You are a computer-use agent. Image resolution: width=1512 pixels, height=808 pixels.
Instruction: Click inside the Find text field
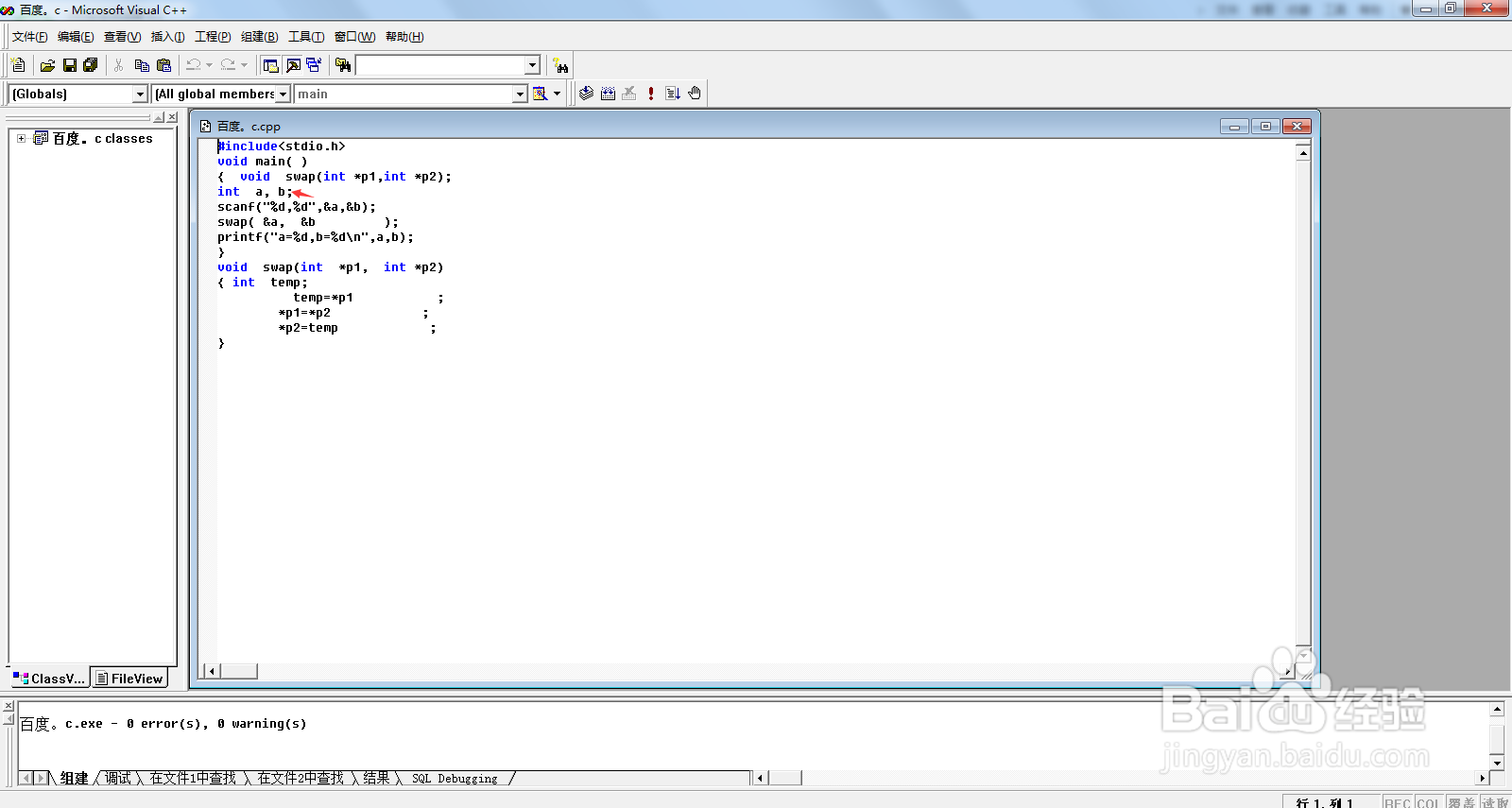click(x=439, y=65)
